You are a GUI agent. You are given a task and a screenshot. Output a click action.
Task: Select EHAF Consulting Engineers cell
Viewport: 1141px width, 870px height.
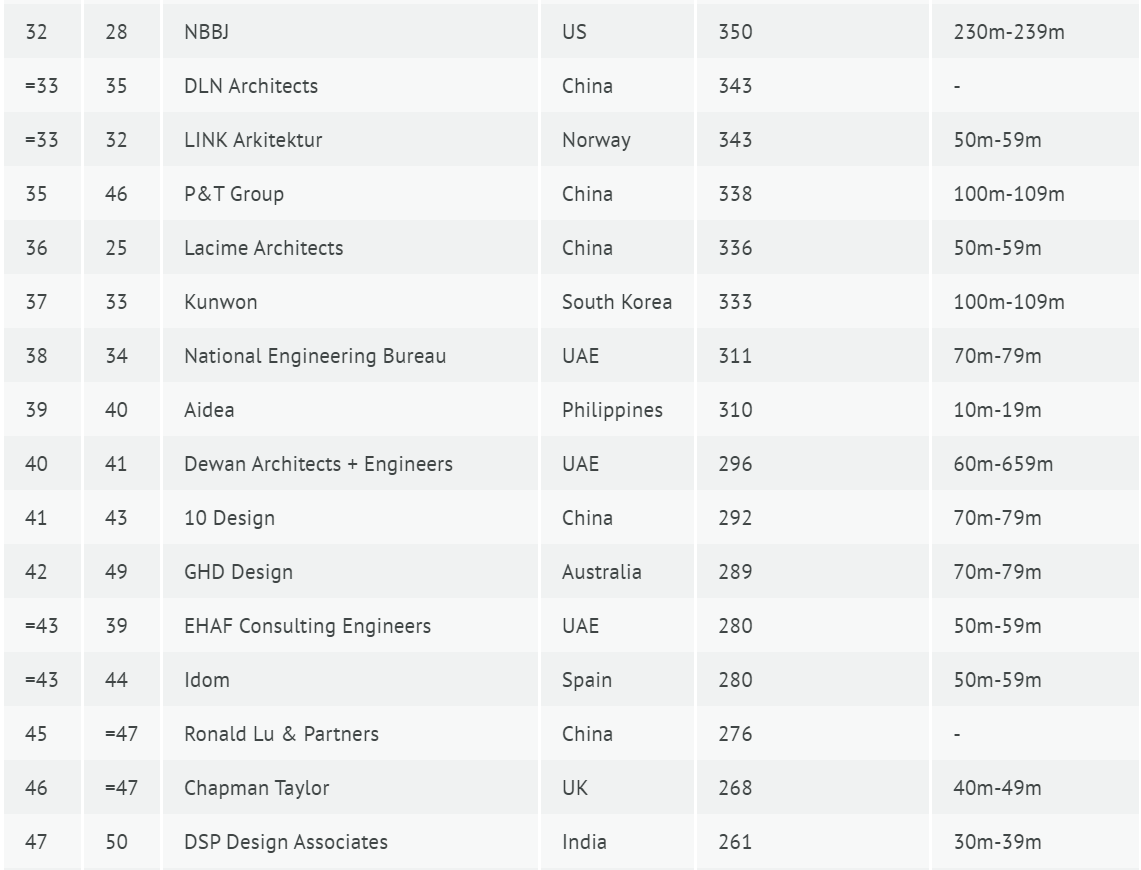click(307, 626)
